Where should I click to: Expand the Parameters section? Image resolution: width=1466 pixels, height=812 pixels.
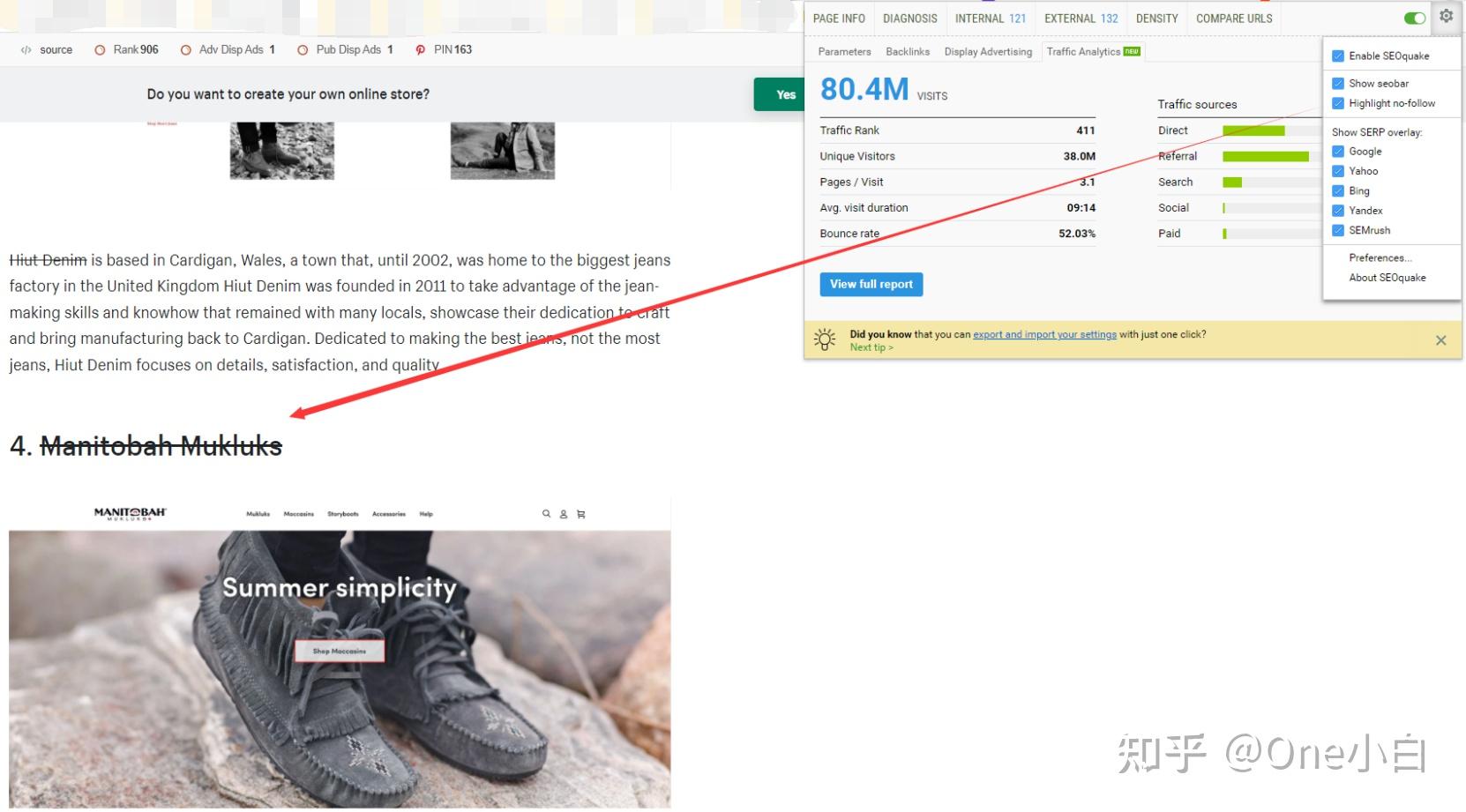point(844,51)
